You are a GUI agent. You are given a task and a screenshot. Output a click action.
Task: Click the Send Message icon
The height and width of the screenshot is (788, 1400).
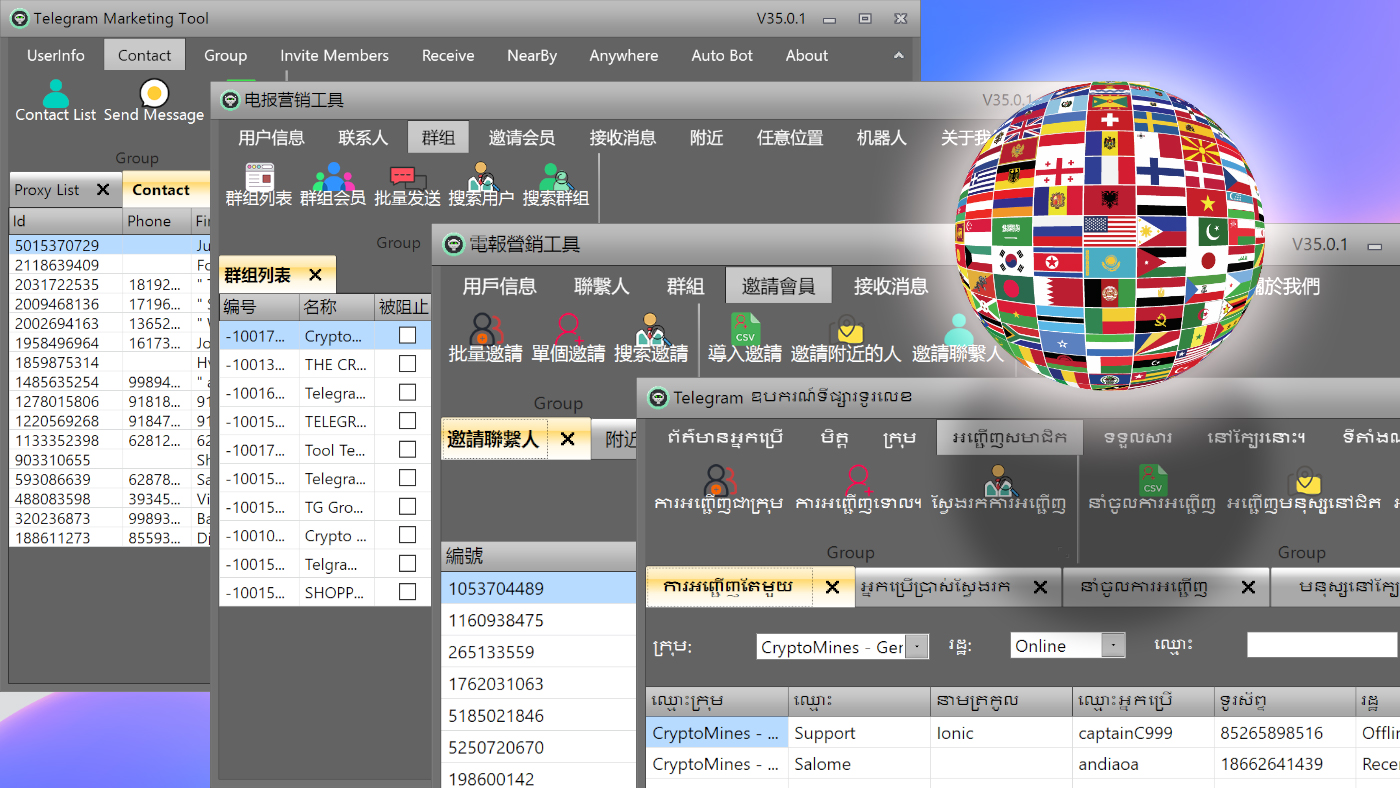point(152,97)
